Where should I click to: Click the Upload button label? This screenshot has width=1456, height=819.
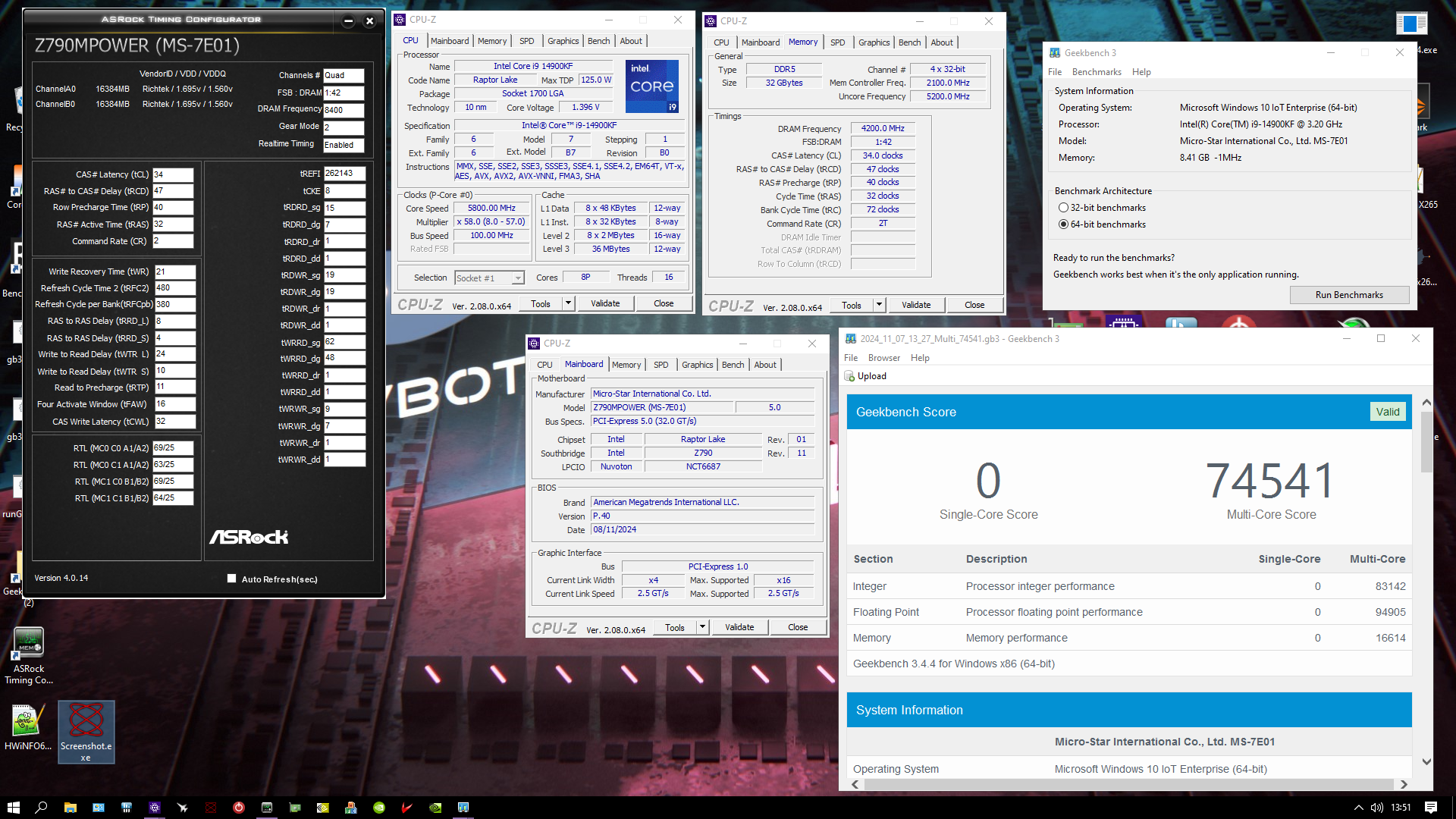[x=871, y=376]
